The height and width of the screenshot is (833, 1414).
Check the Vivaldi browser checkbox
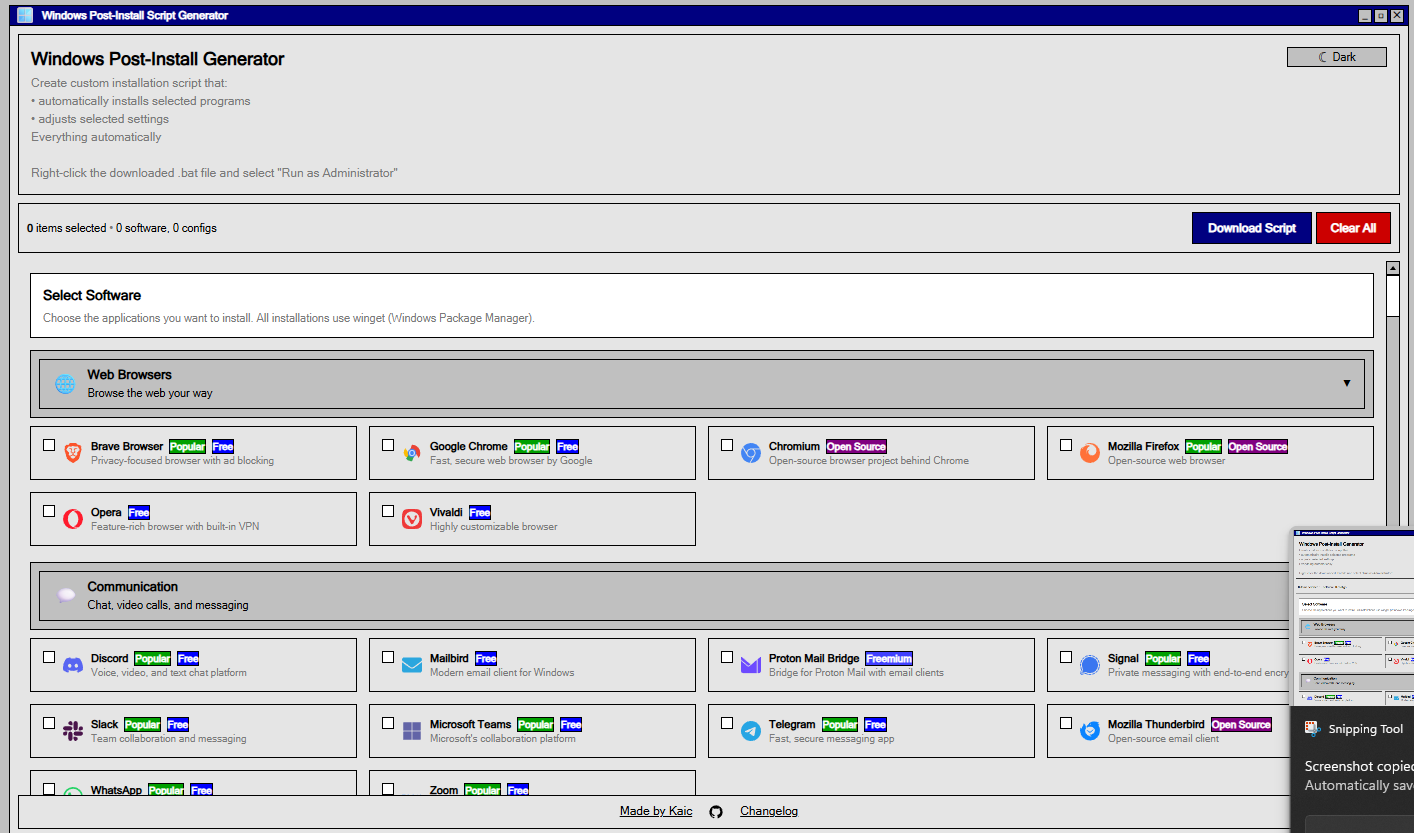pos(388,510)
